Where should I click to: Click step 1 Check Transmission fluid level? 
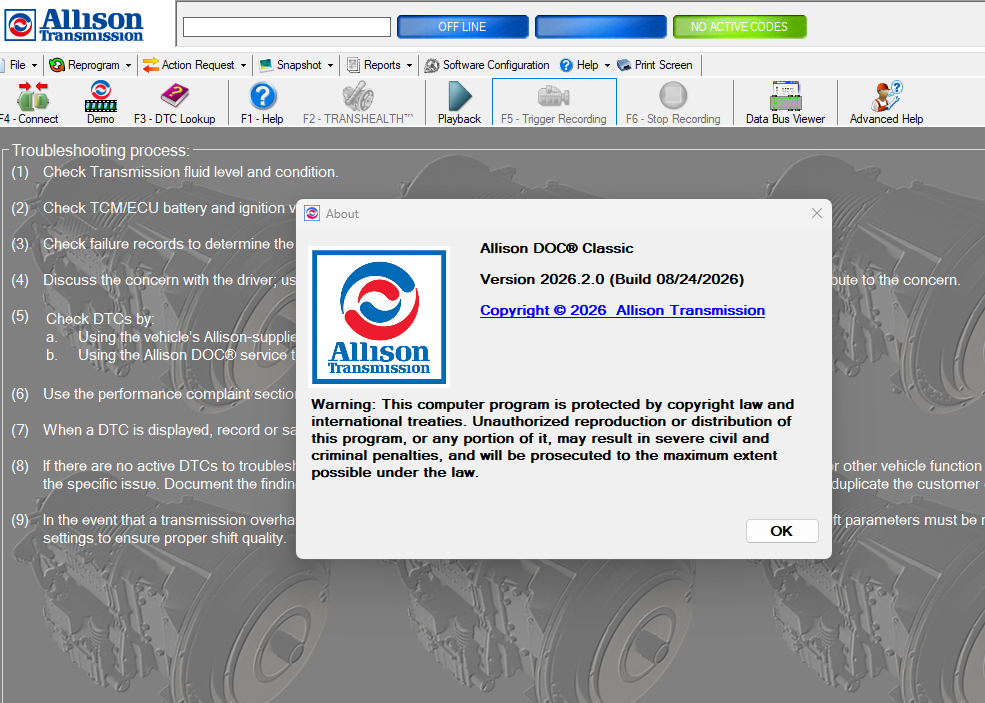click(190, 172)
